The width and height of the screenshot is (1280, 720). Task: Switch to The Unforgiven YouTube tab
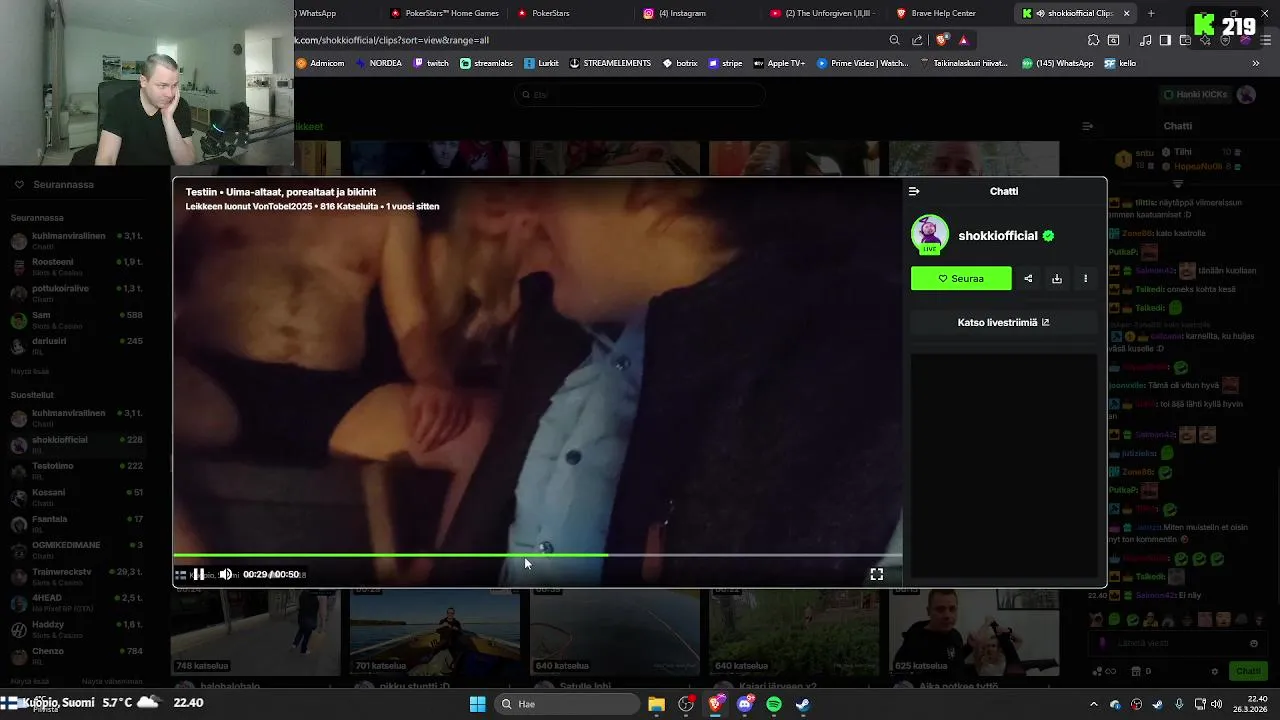click(x=822, y=13)
